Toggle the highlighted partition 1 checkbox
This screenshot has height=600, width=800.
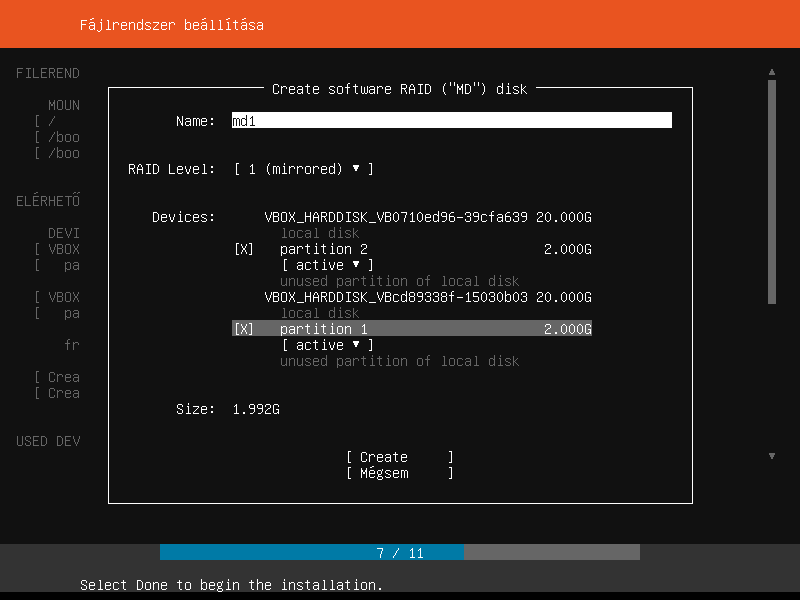tap(243, 329)
